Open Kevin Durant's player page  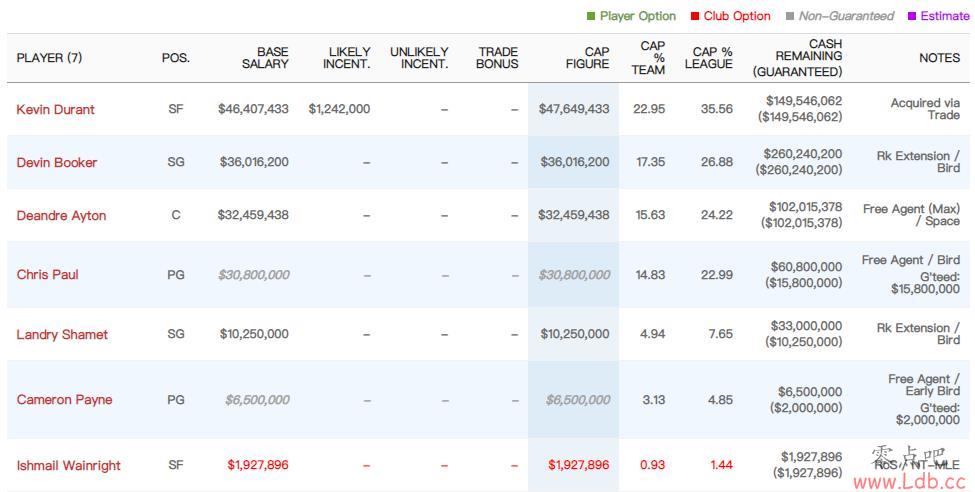55,109
